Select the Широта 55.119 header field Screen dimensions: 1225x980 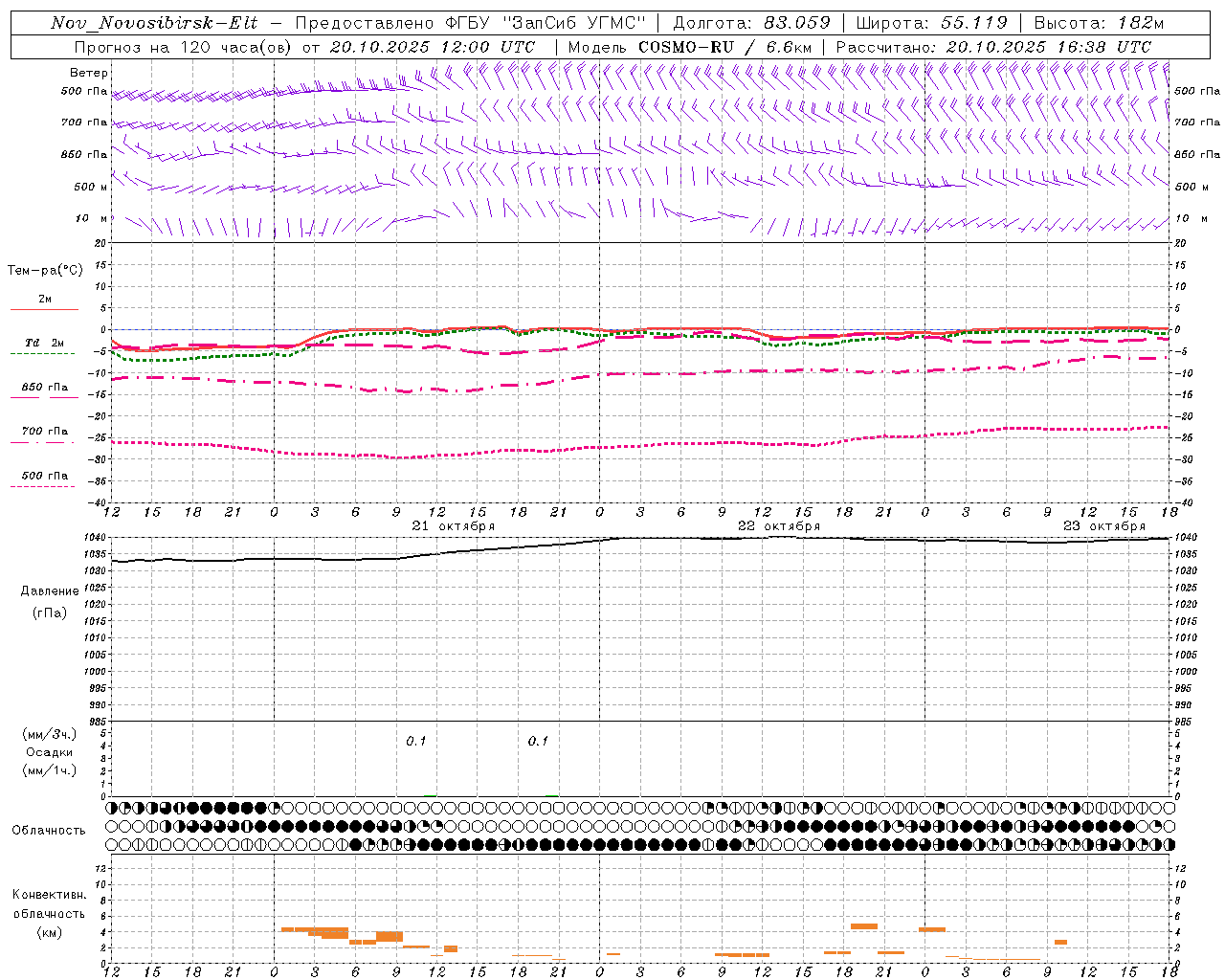pos(931,23)
